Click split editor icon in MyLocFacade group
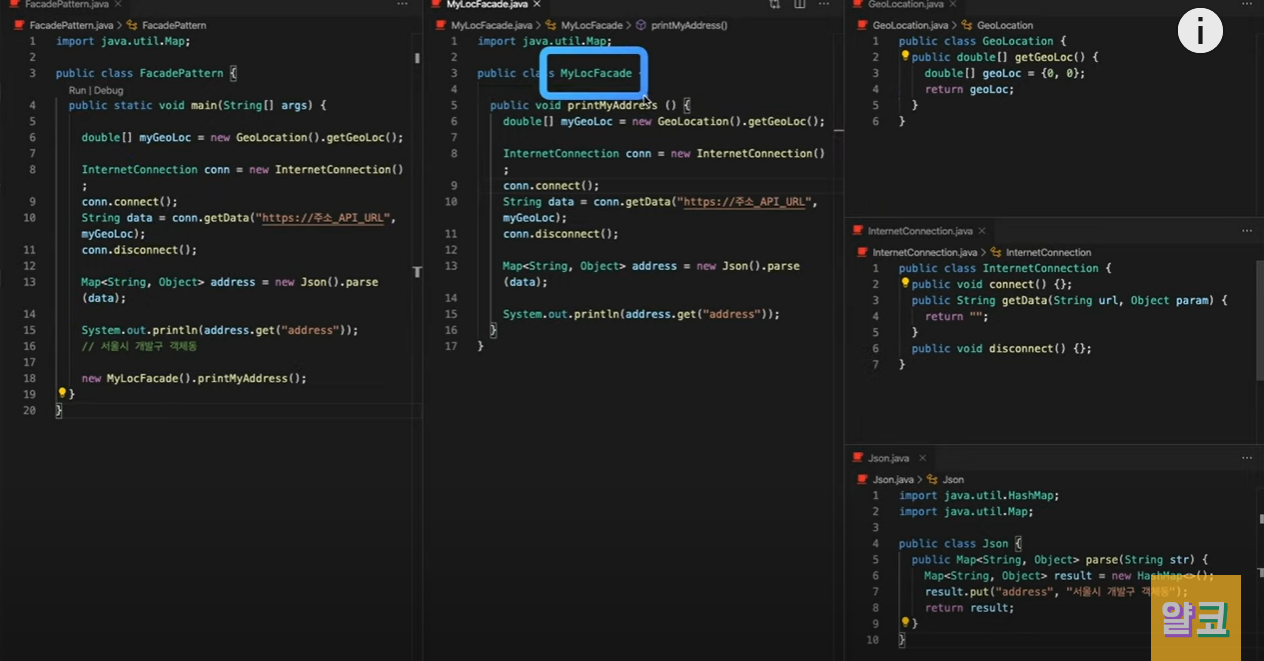Viewport: 1264px width, 661px height. tap(799, 5)
